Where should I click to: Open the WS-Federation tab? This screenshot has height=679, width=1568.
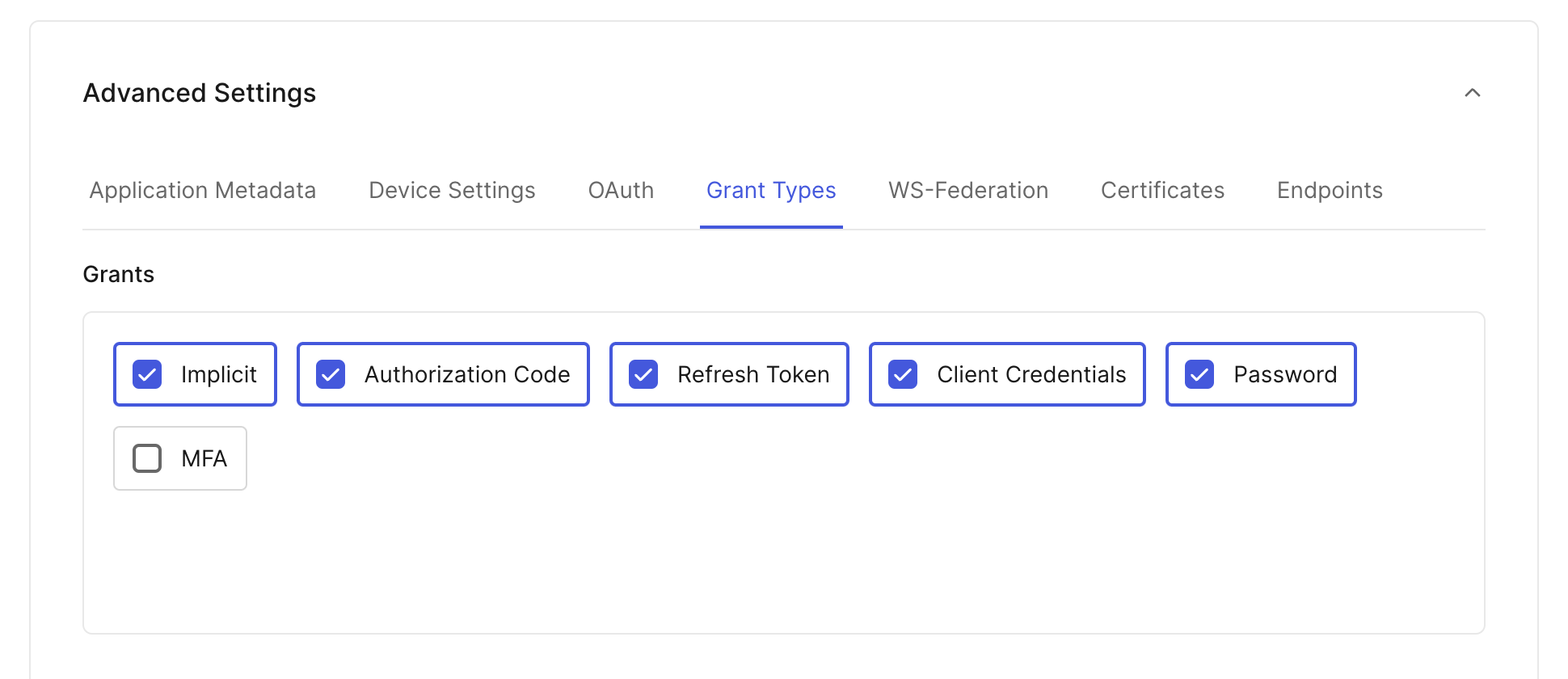(x=968, y=190)
